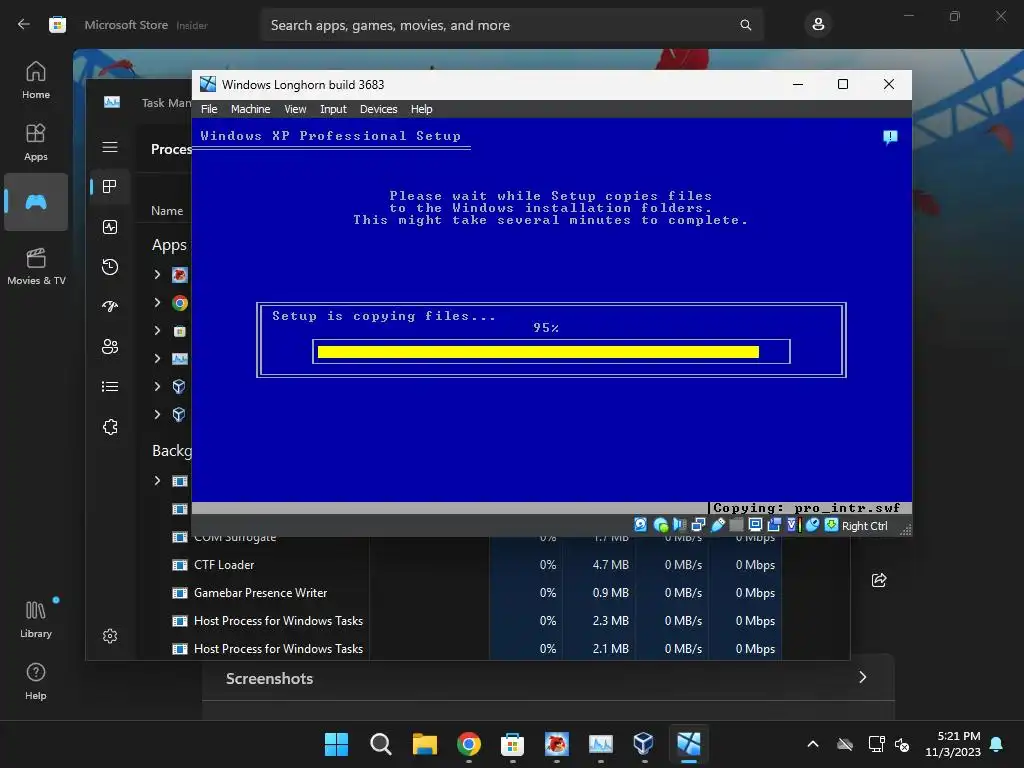Screen dimensions: 1024x768
Task: Click the network adapter indicator in VirtualBox
Action: tap(698, 525)
